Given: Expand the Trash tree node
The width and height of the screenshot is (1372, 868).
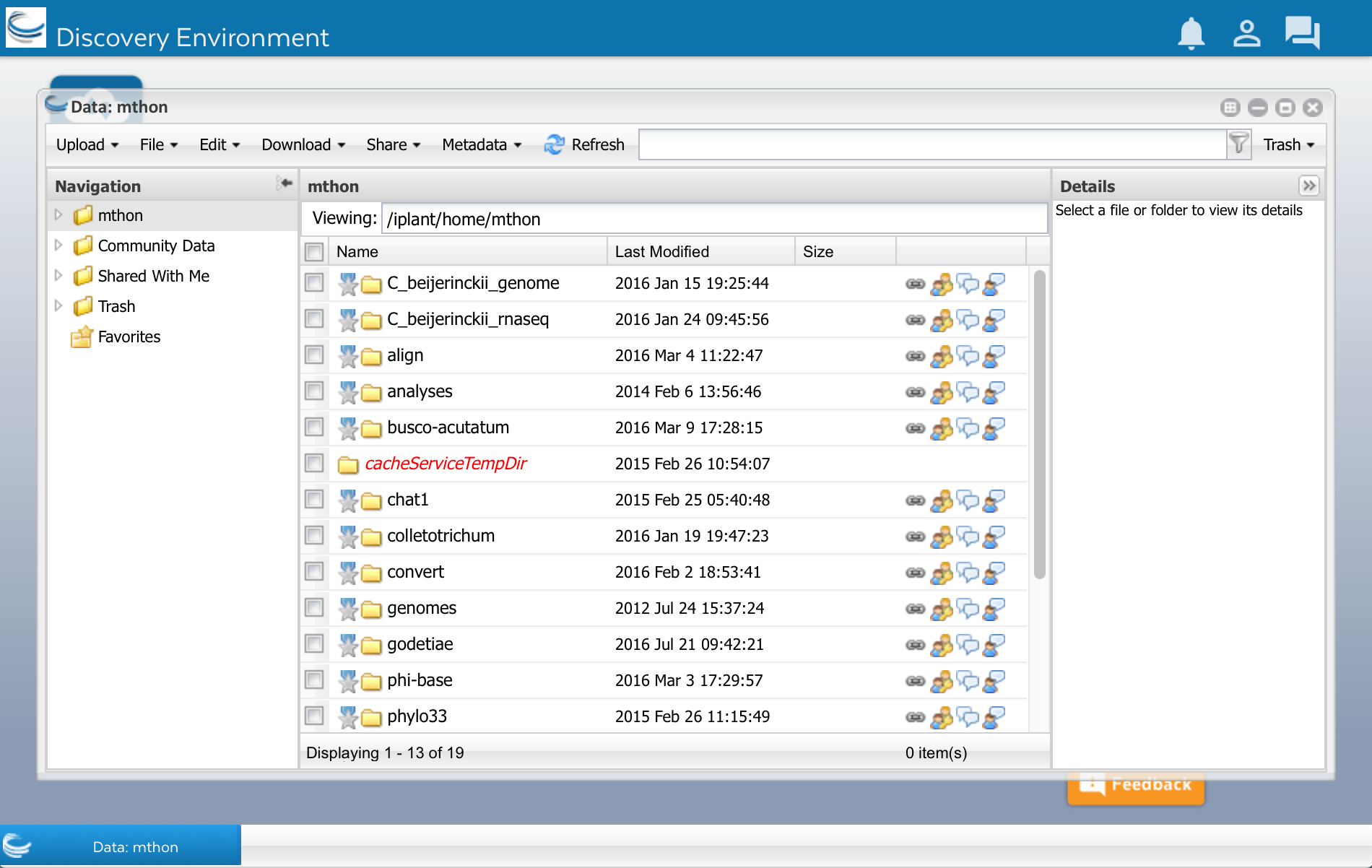Looking at the screenshot, I should 58,306.
